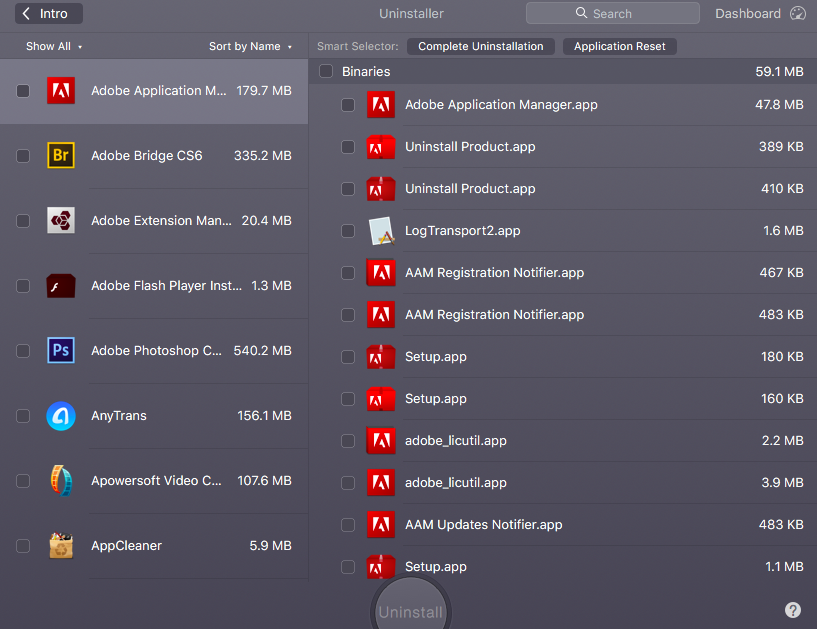Click the AAM Updates Notifier.app icon
817x629 pixels.
(x=381, y=525)
